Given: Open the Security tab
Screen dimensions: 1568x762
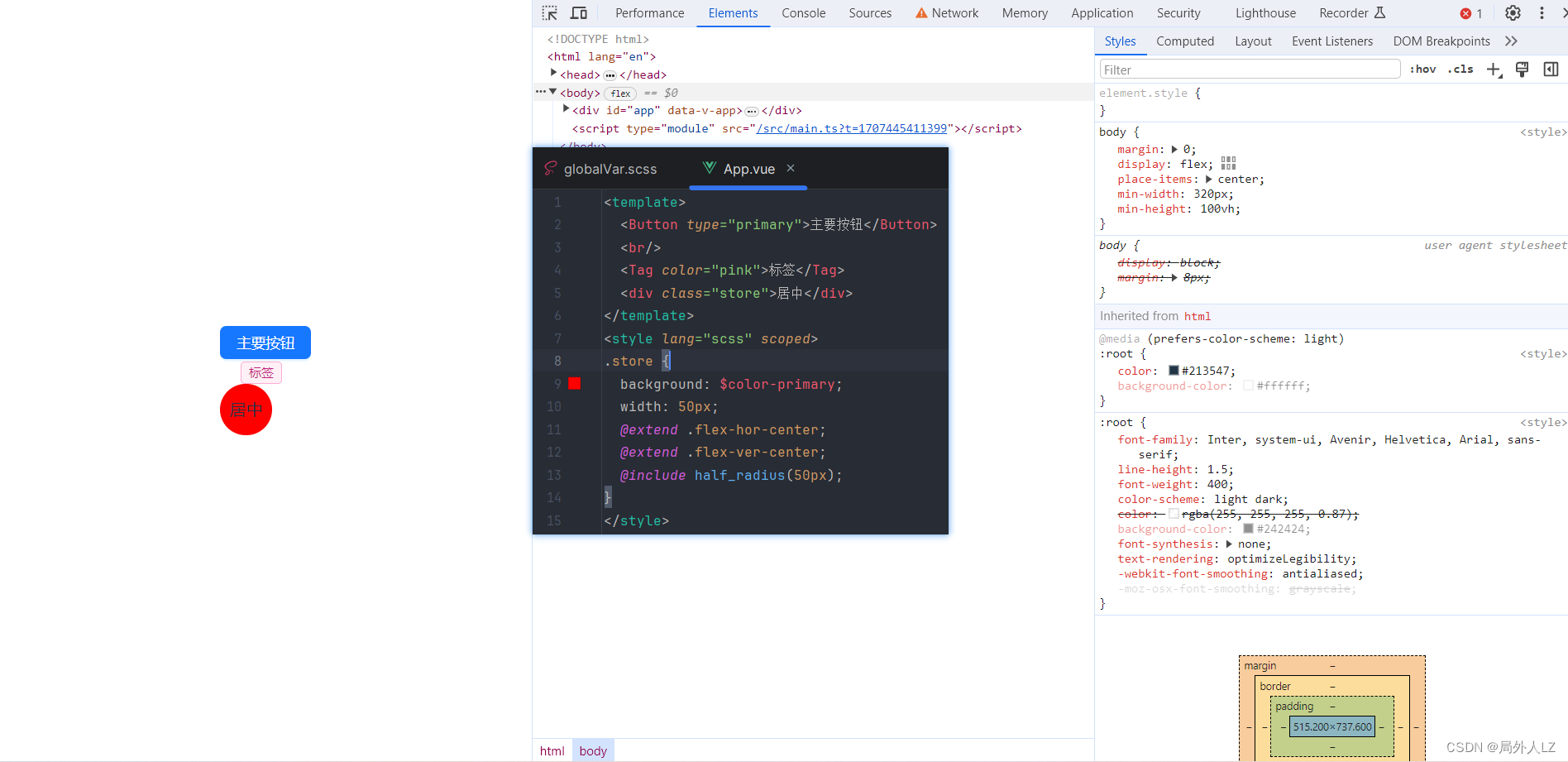Looking at the screenshot, I should [1178, 13].
